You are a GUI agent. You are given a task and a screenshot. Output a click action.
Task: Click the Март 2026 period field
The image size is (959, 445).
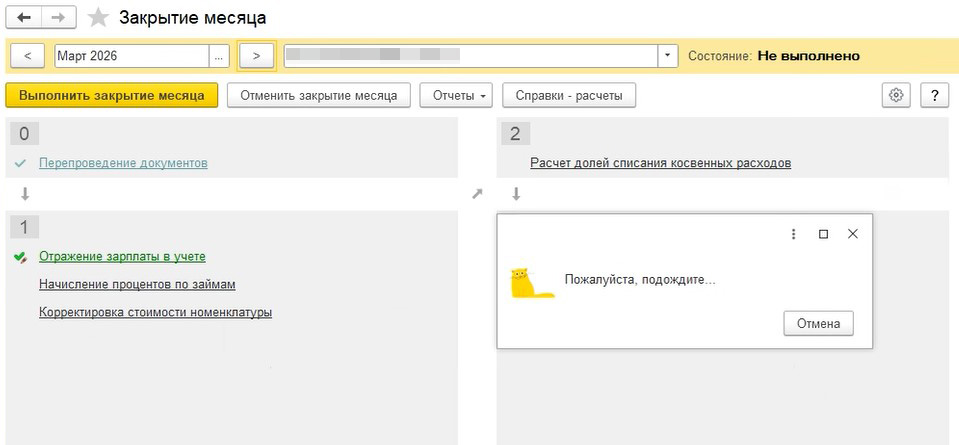click(x=130, y=56)
